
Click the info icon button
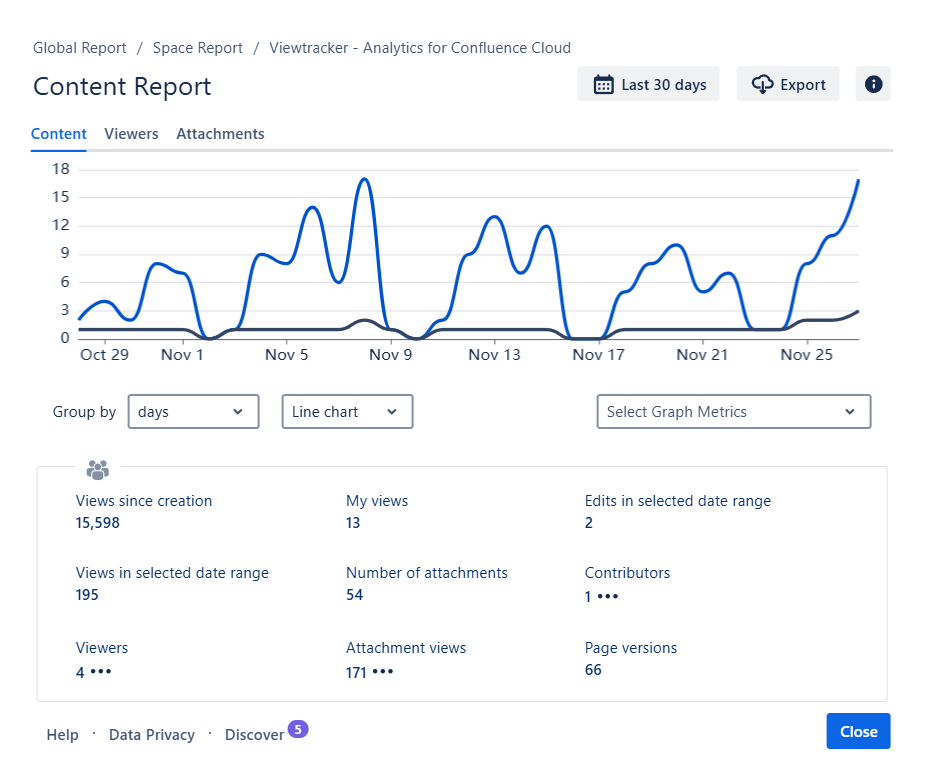click(x=873, y=85)
